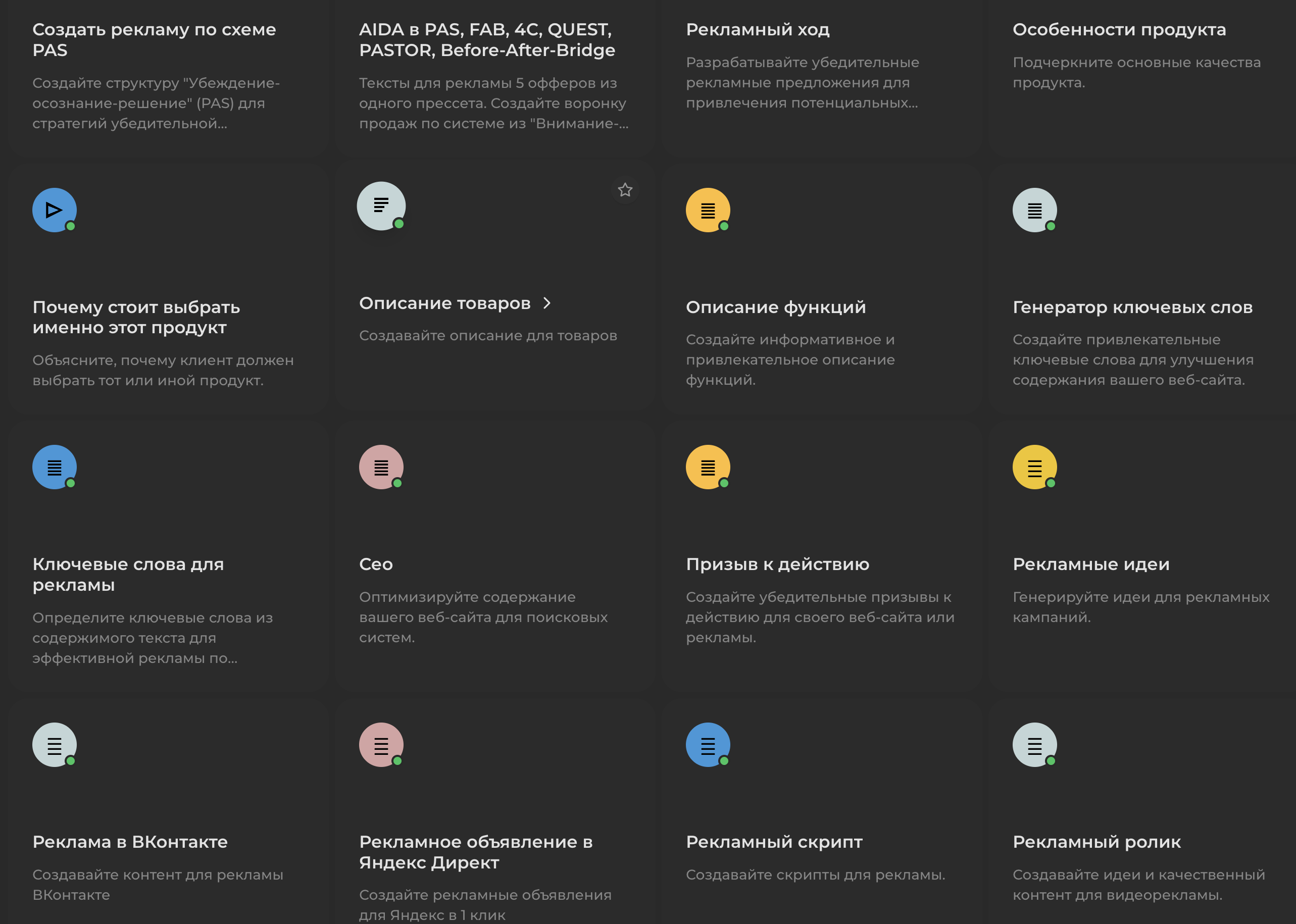
Task: Expand the chevron next to Описание товаров
Action: (547, 303)
